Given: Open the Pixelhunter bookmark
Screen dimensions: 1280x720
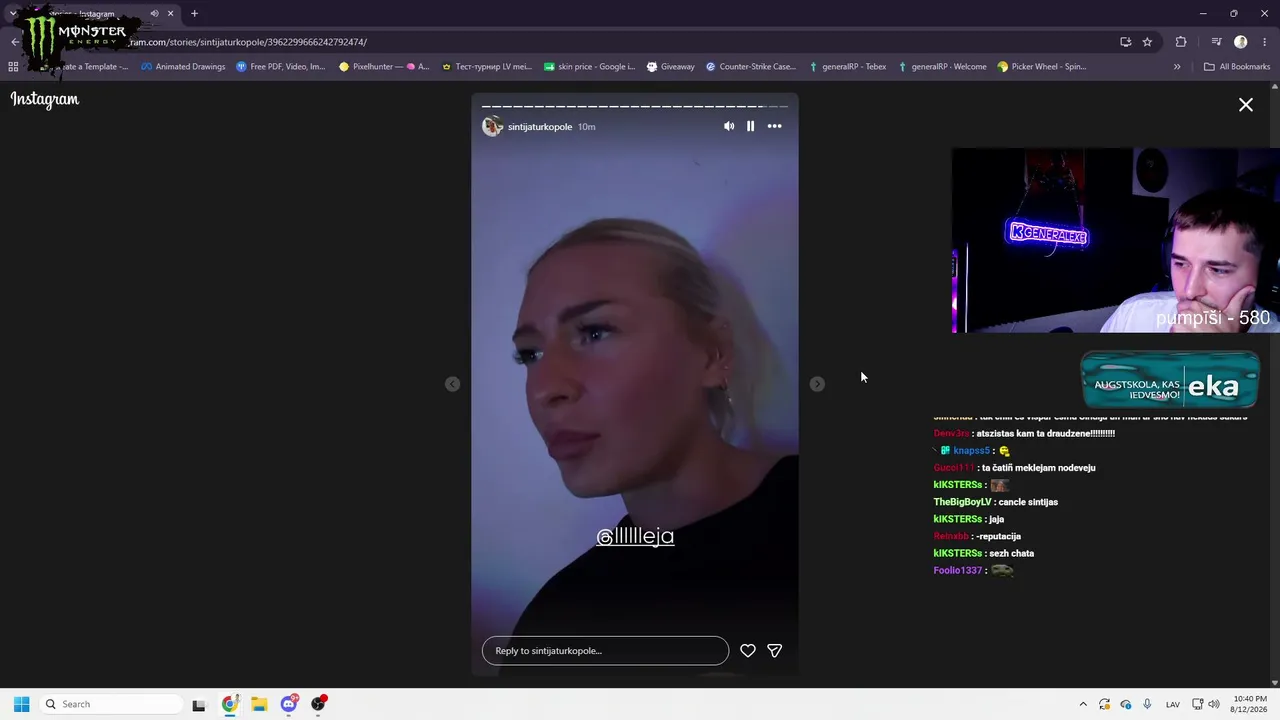Looking at the screenshot, I should 384,67.
